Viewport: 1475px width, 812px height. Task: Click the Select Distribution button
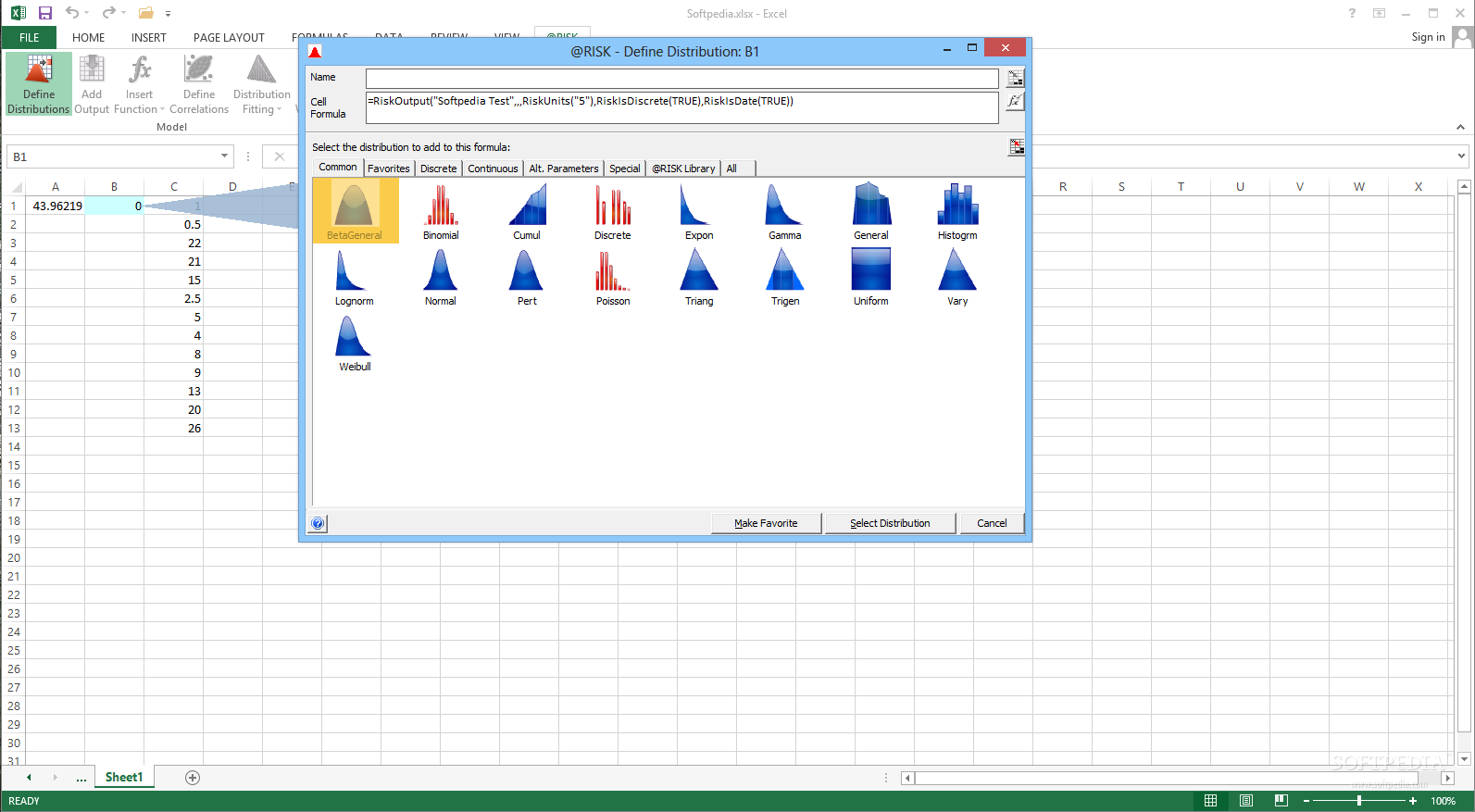[890, 523]
